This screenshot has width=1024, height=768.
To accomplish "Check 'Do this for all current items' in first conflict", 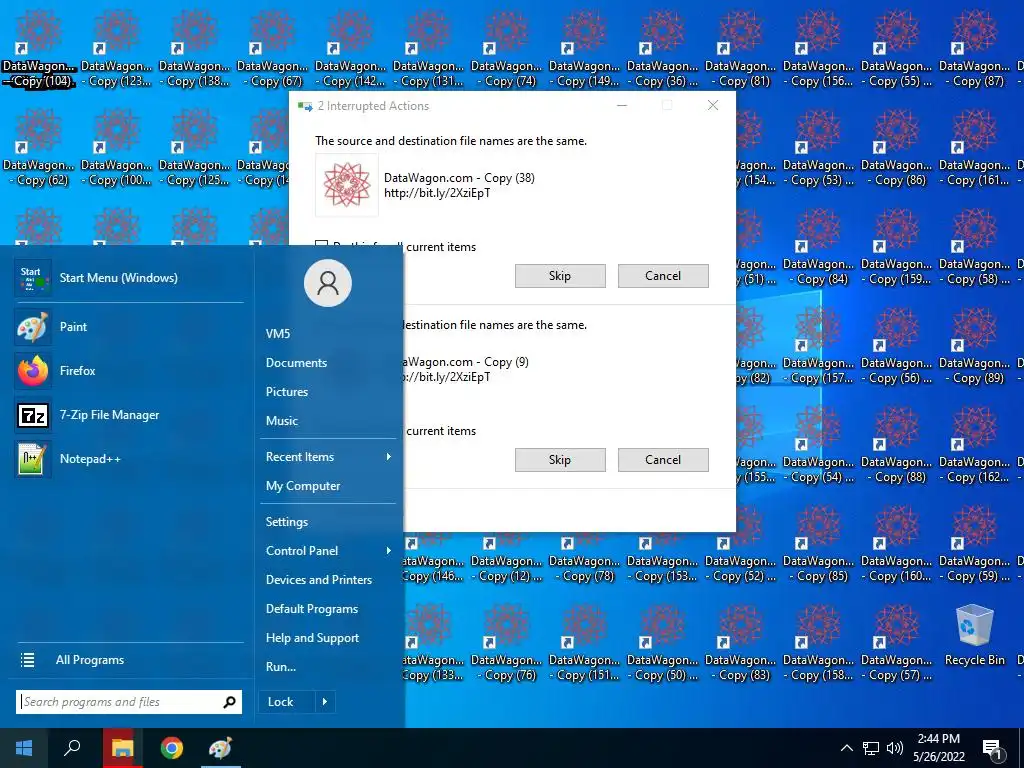I will click(321, 243).
